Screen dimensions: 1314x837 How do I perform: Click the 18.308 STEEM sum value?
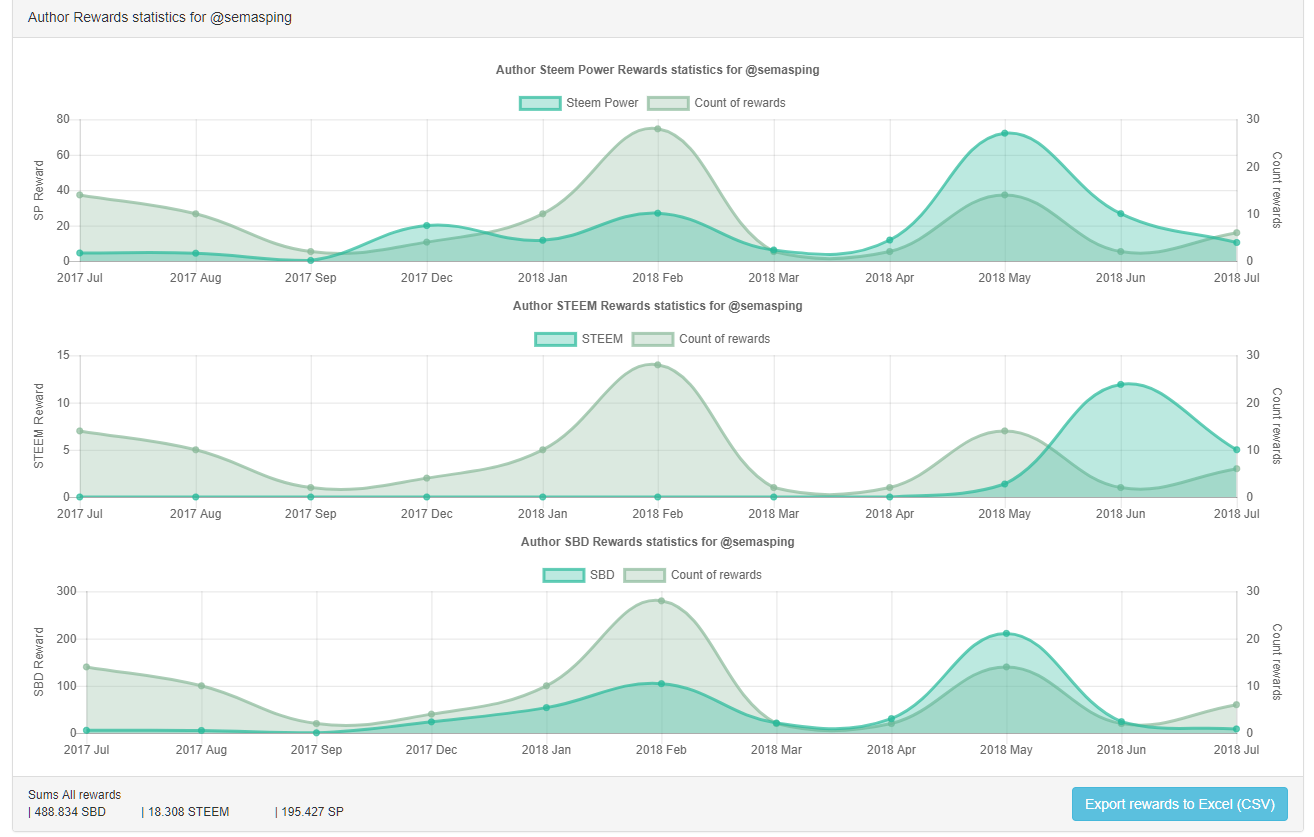[x=188, y=812]
